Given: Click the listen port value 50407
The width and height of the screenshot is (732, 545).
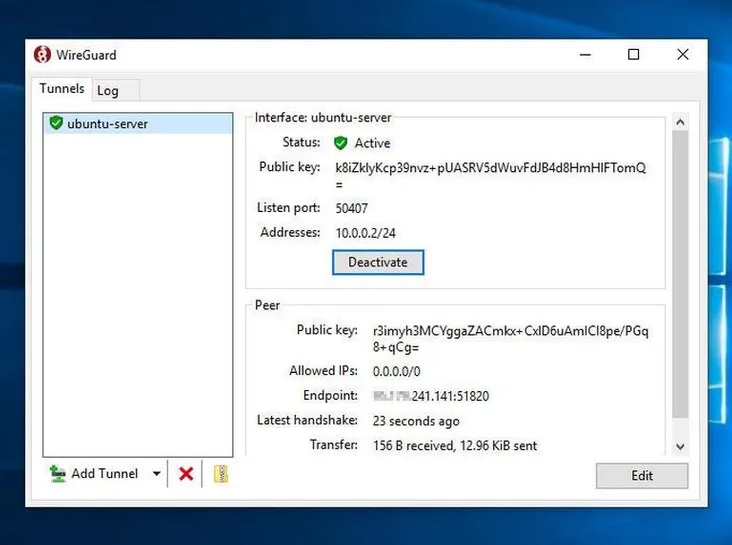Looking at the screenshot, I should click(352, 208).
